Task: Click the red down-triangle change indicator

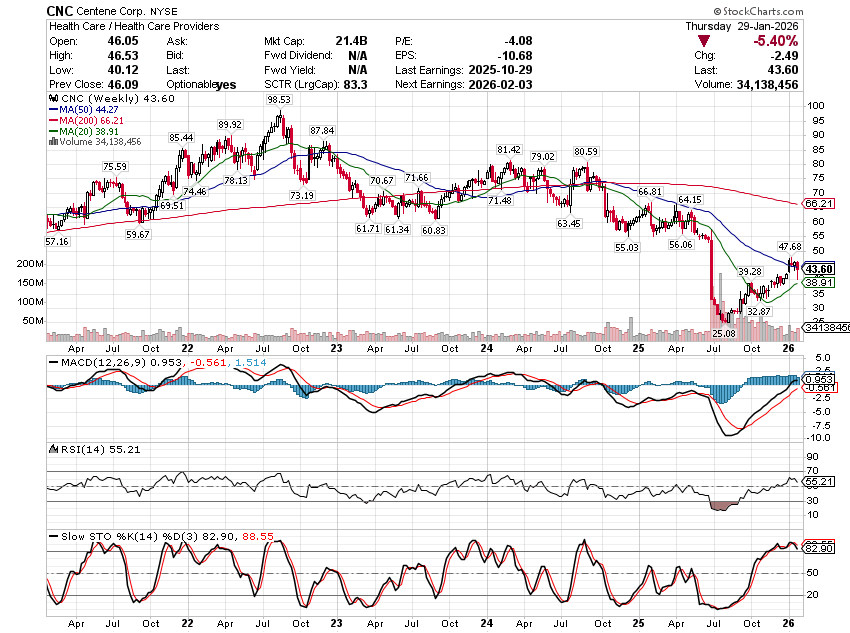Action: (705, 41)
